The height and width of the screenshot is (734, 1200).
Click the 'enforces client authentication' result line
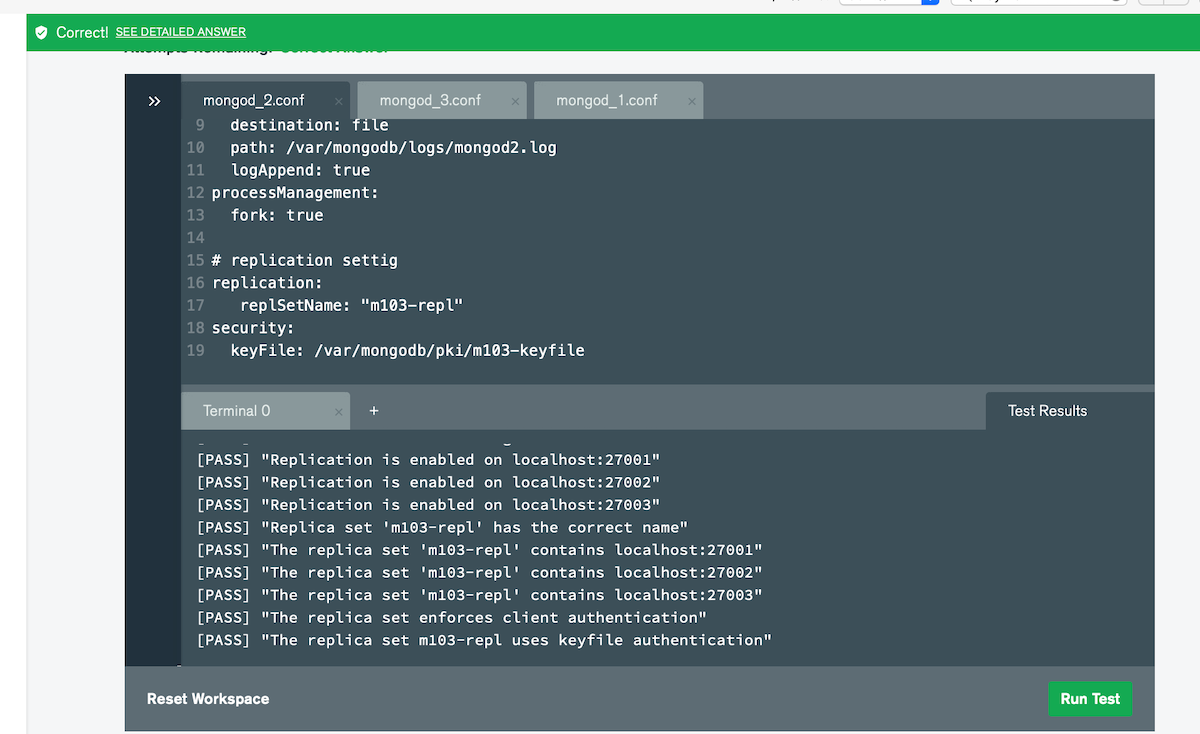click(x=452, y=617)
